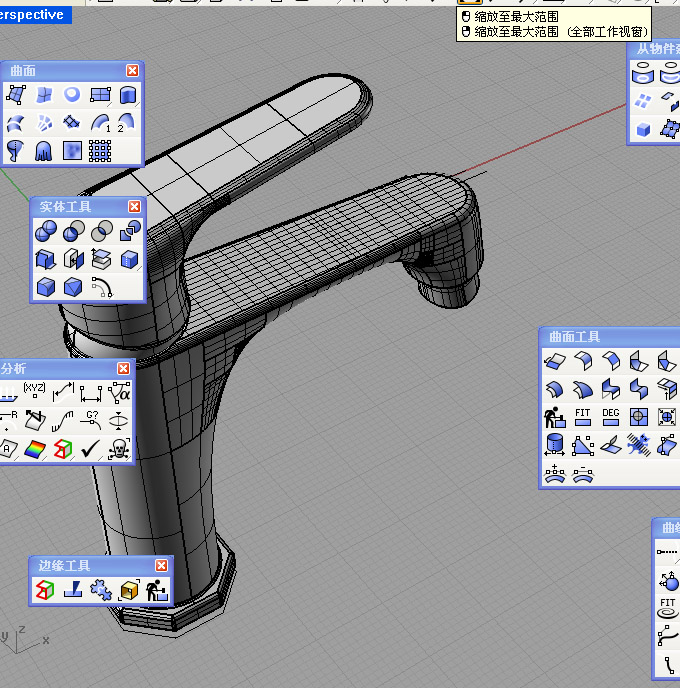Click the Perspective viewport title
680x688 pixels.
click(x=32, y=15)
